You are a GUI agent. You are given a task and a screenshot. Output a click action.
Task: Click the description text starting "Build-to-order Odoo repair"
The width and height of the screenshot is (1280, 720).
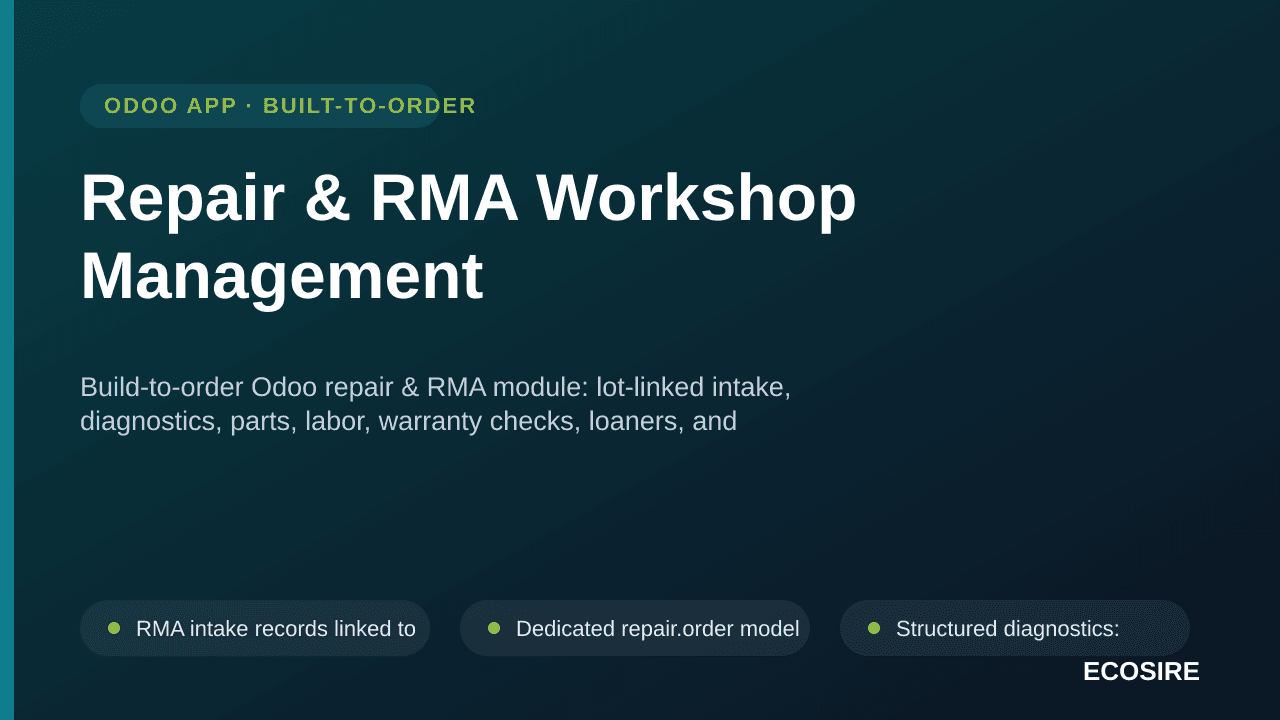[435, 404]
